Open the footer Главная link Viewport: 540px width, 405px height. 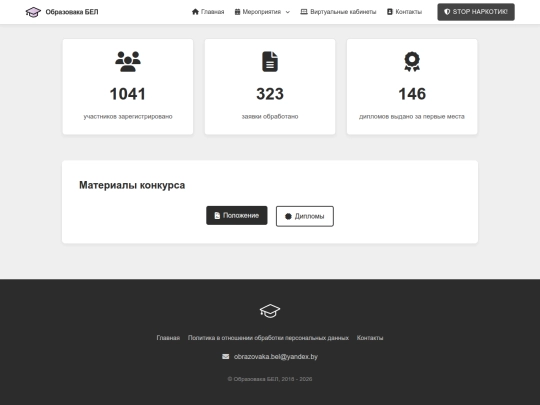tap(168, 338)
